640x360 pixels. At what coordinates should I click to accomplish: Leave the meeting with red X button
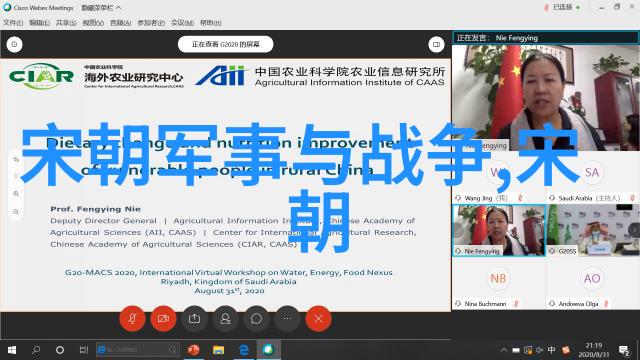tap(318, 319)
